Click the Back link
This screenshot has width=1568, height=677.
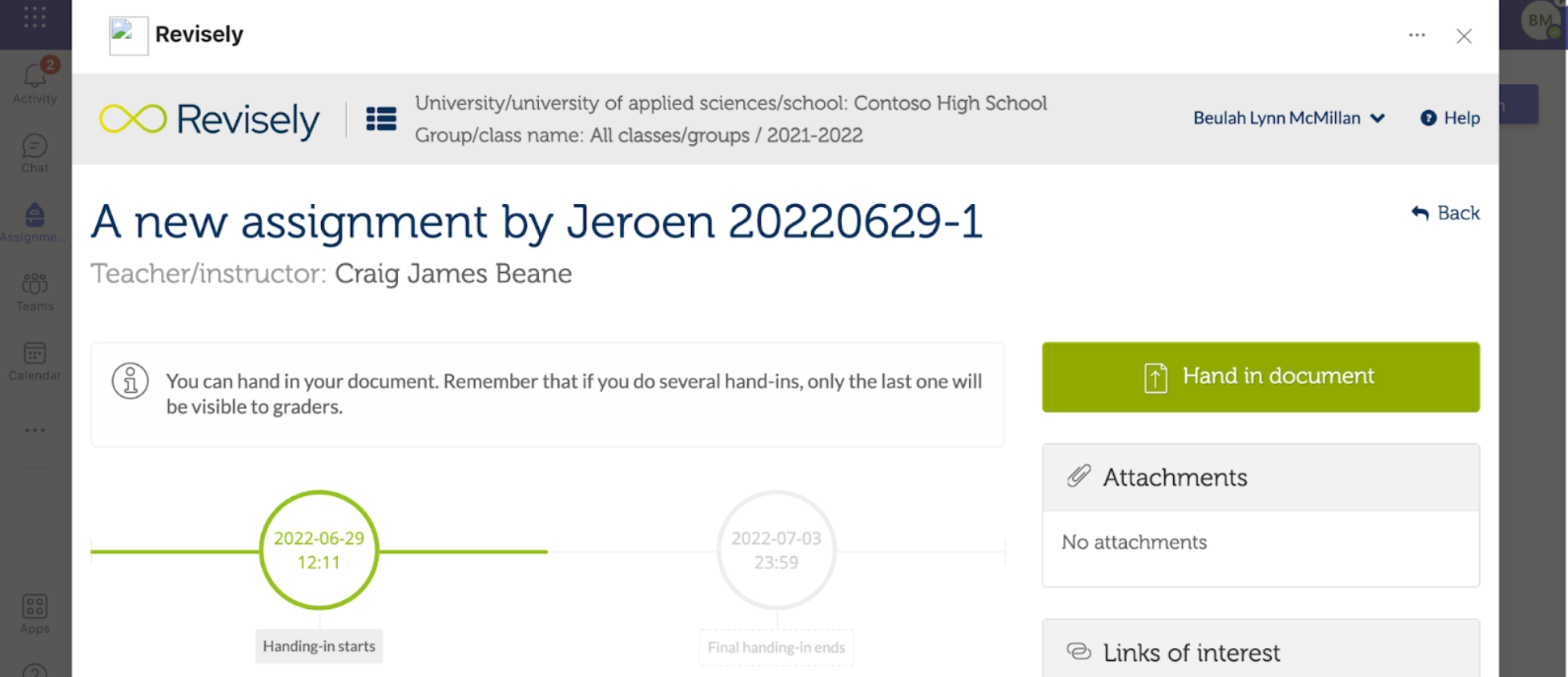[x=1445, y=213]
